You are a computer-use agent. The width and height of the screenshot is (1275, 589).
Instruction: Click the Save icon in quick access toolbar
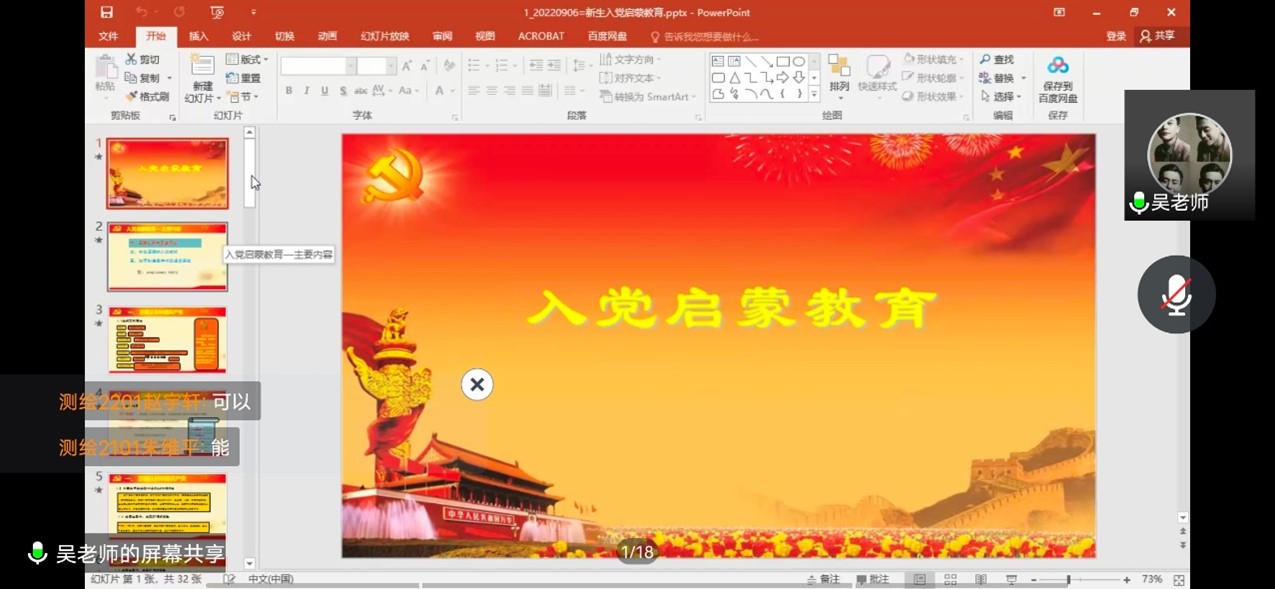pyautogui.click(x=107, y=12)
